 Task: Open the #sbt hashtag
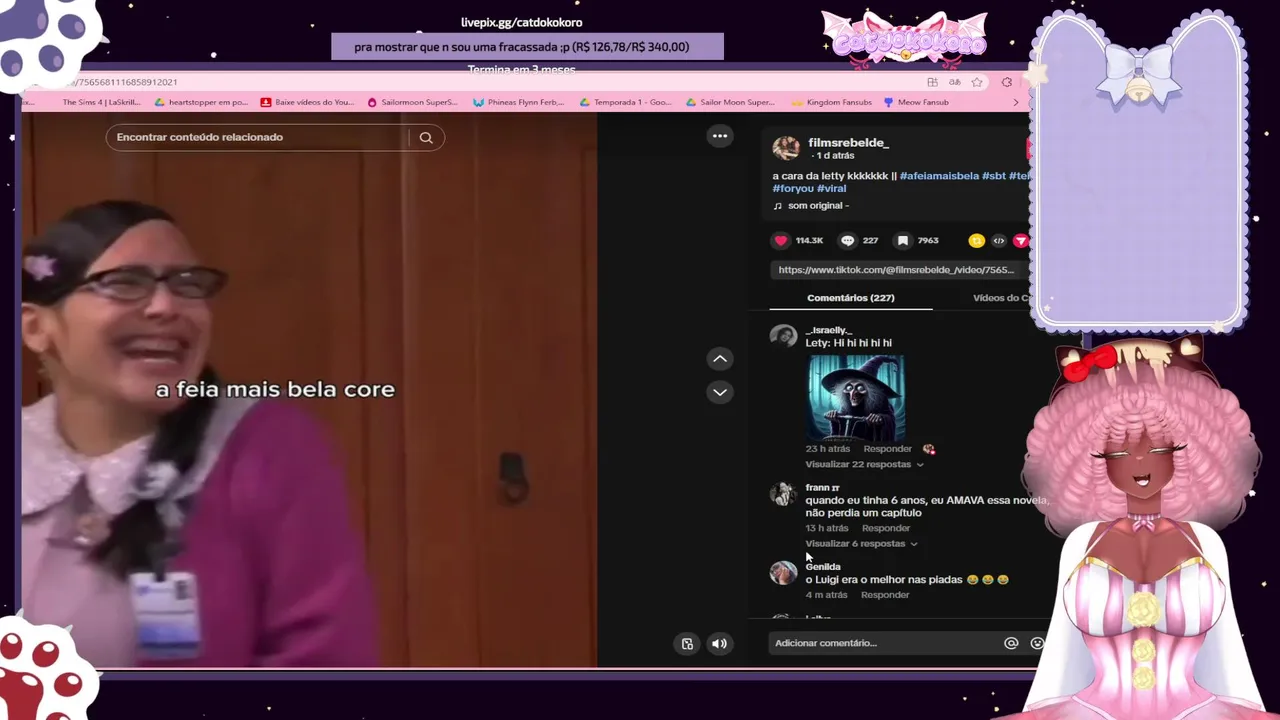[994, 176]
